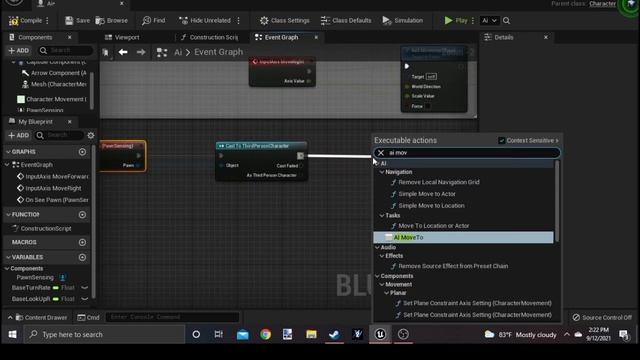Open Class Defaults
This screenshot has width=640, height=360.
[346, 20]
